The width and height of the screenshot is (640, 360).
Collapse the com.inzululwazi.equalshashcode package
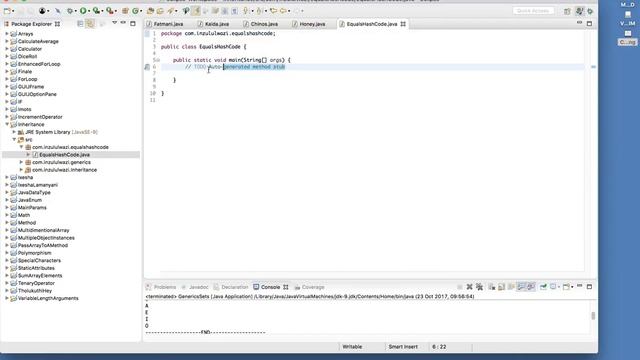coord(21,147)
